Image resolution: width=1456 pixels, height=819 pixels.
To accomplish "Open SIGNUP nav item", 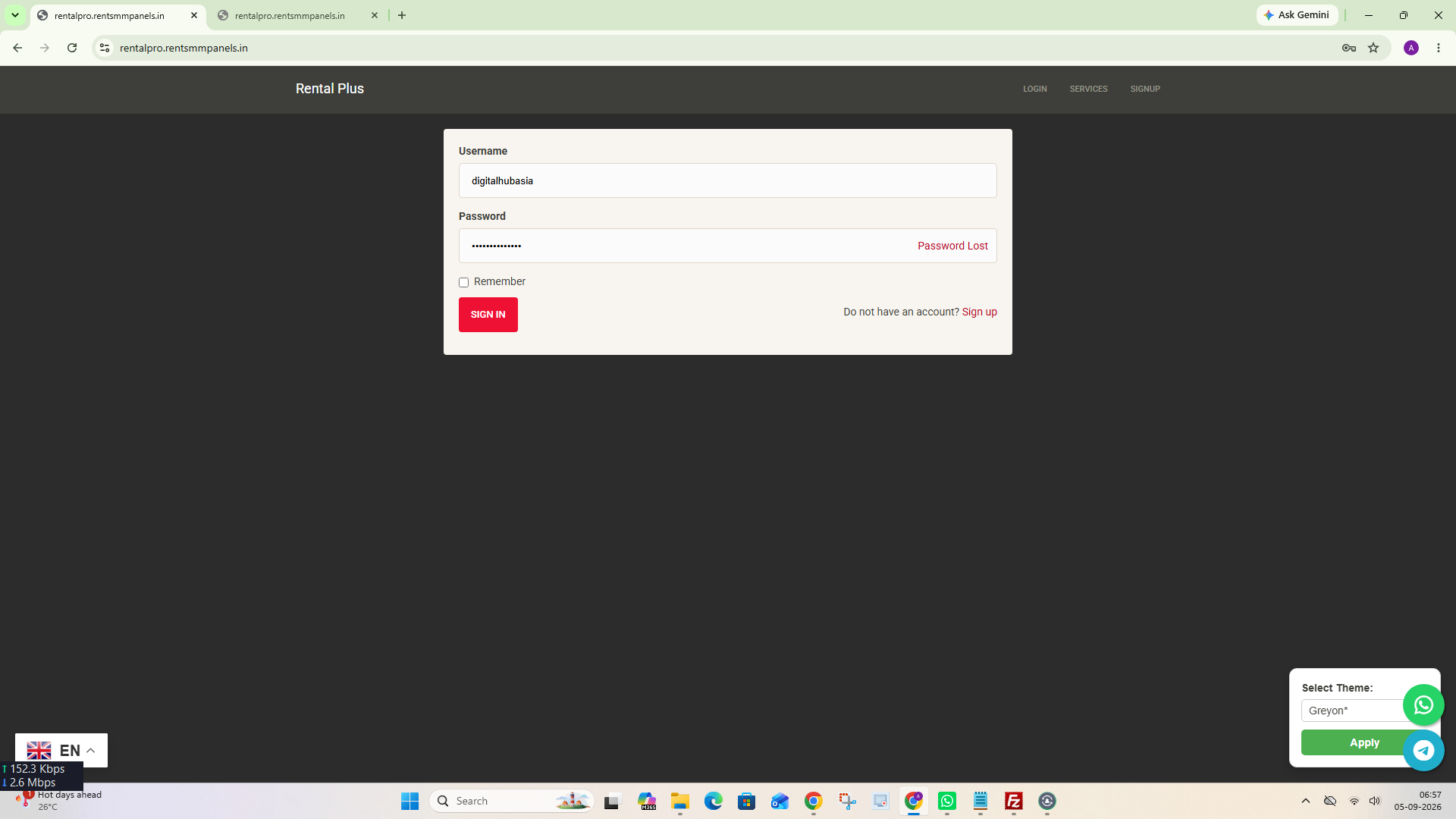I will tap(1145, 89).
